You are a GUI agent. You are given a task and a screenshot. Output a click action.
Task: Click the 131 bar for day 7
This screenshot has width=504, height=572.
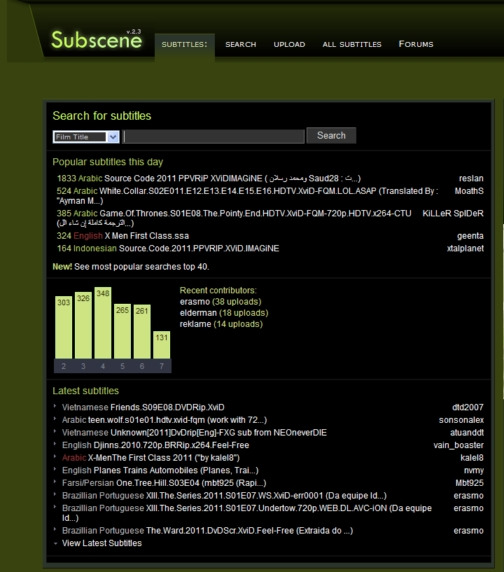pos(162,345)
